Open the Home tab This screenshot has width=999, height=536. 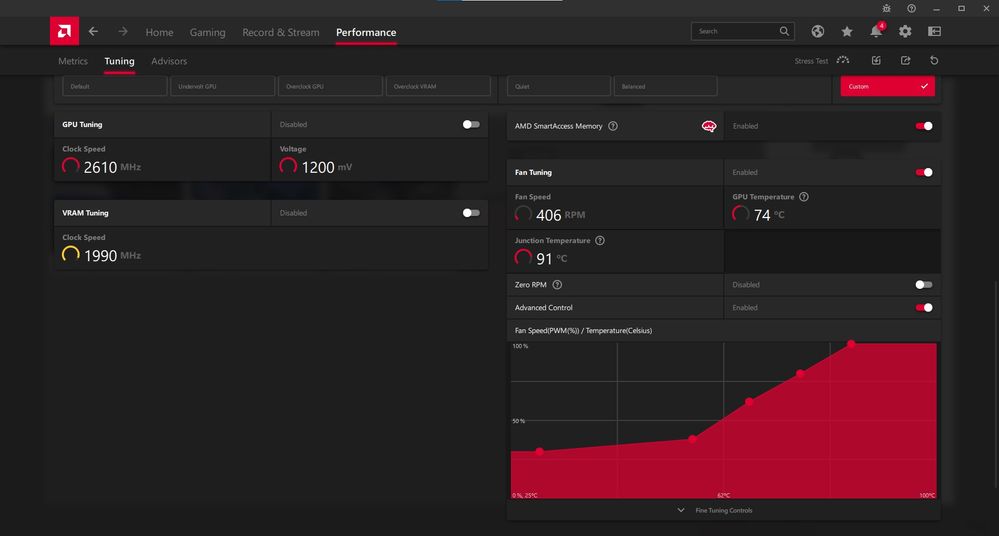[159, 32]
